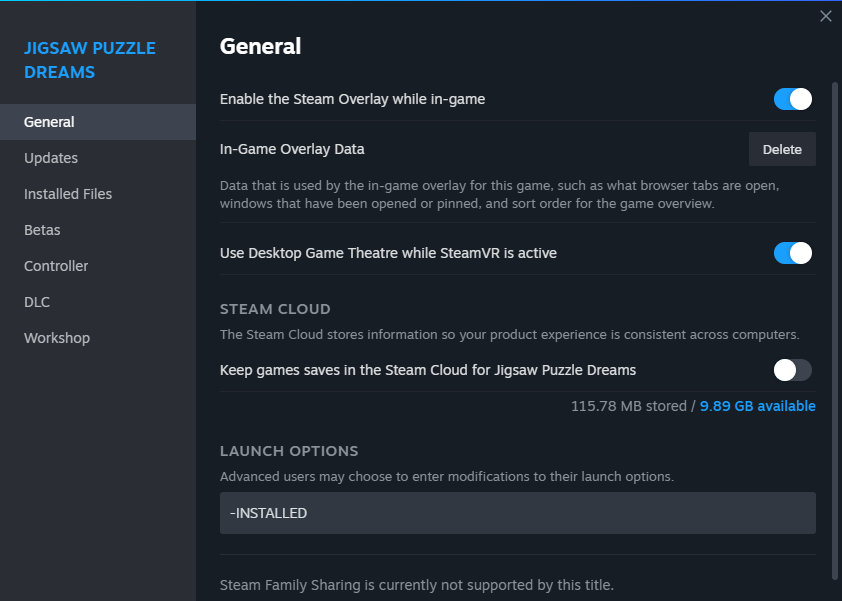Enable Steam Cloud saves for Jigsaw Puzzle Dreams
Screen dimensions: 842x601
[793, 370]
